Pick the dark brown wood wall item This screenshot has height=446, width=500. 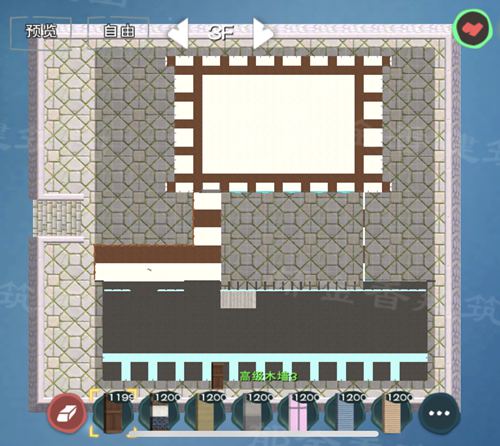[x=114, y=413]
